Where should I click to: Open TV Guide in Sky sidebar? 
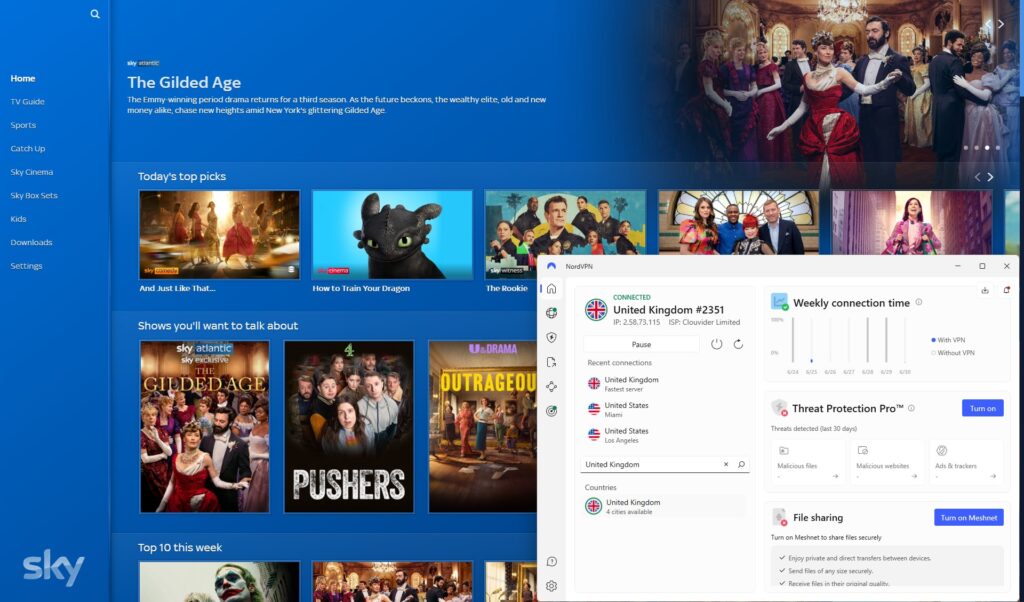tap(27, 102)
